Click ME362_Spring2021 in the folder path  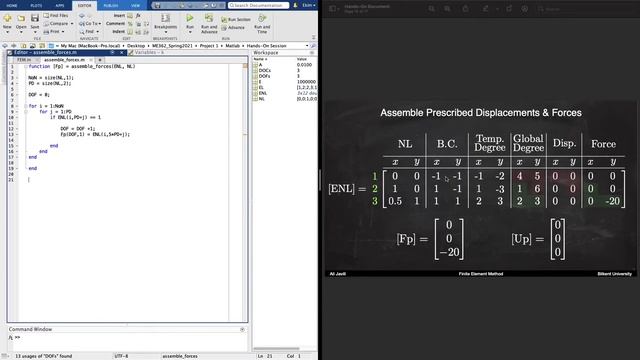[x=172, y=46]
